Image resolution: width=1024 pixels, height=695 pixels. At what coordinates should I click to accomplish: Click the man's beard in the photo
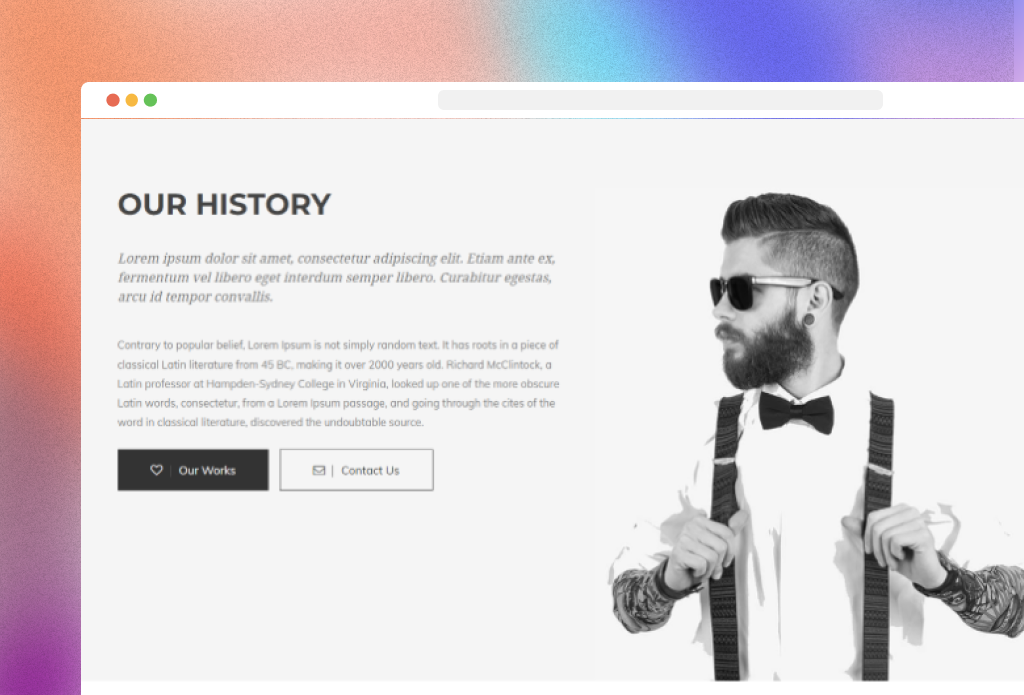(x=767, y=353)
